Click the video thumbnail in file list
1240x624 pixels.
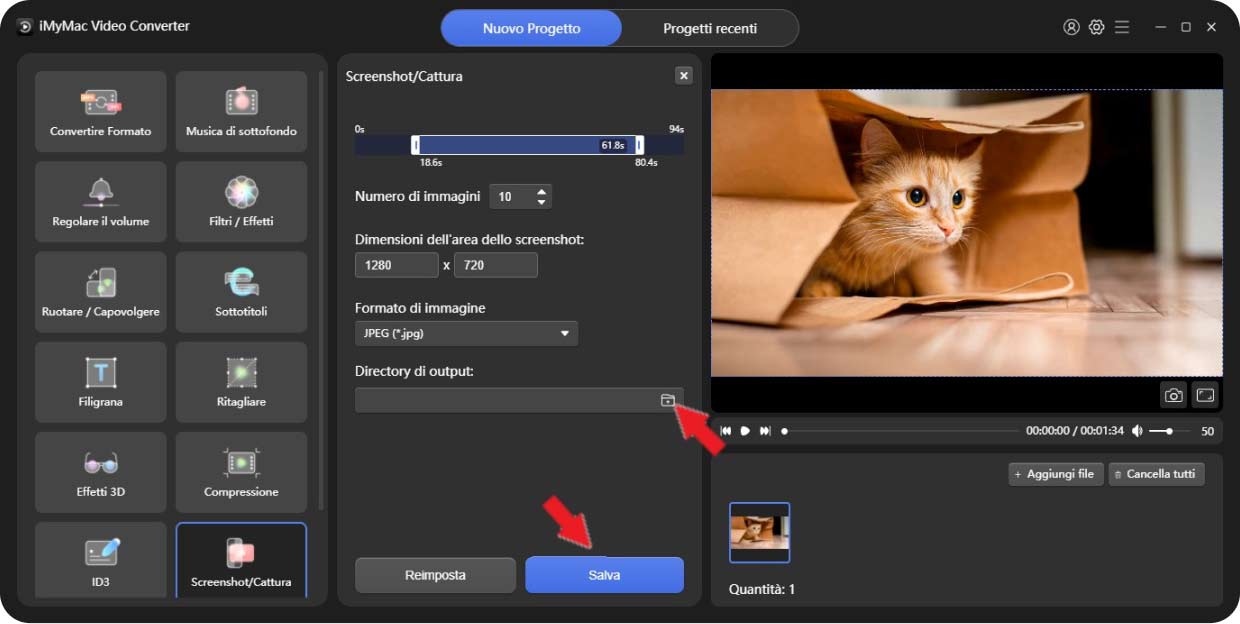(x=759, y=532)
